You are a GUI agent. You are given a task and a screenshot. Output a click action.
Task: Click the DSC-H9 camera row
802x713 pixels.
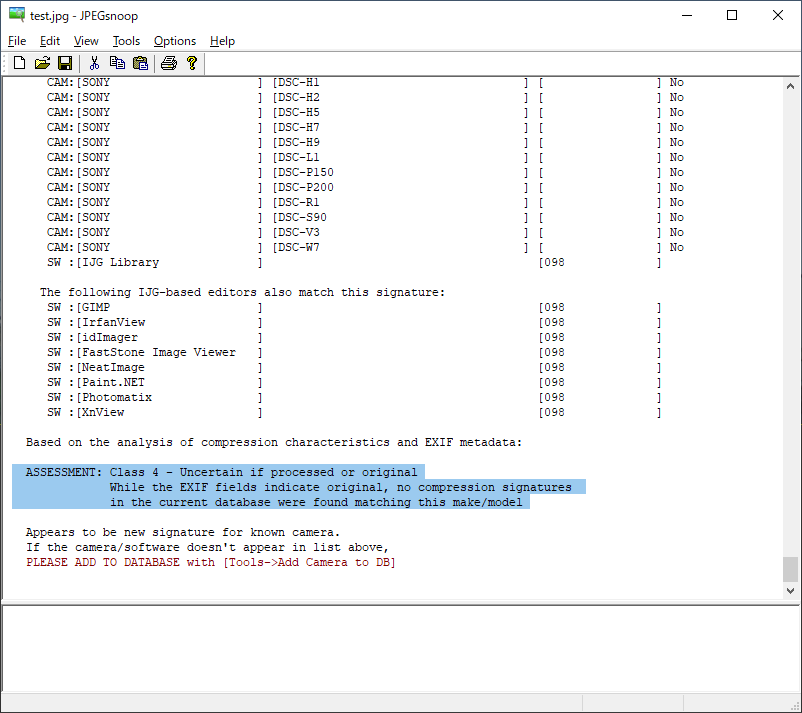coord(365,142)
